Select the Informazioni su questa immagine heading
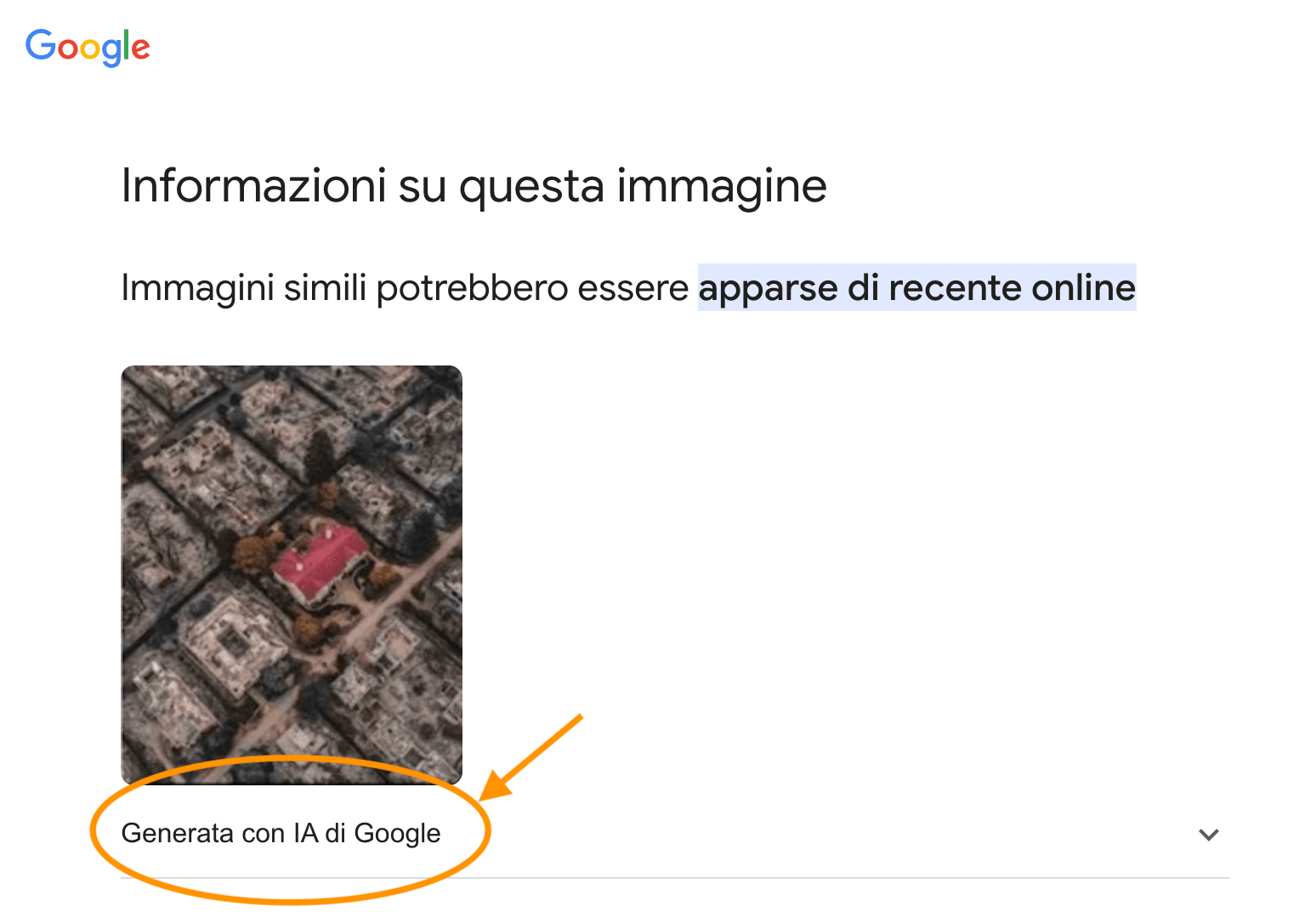Viewport: 1316px width, 923px height. [474, 185]
